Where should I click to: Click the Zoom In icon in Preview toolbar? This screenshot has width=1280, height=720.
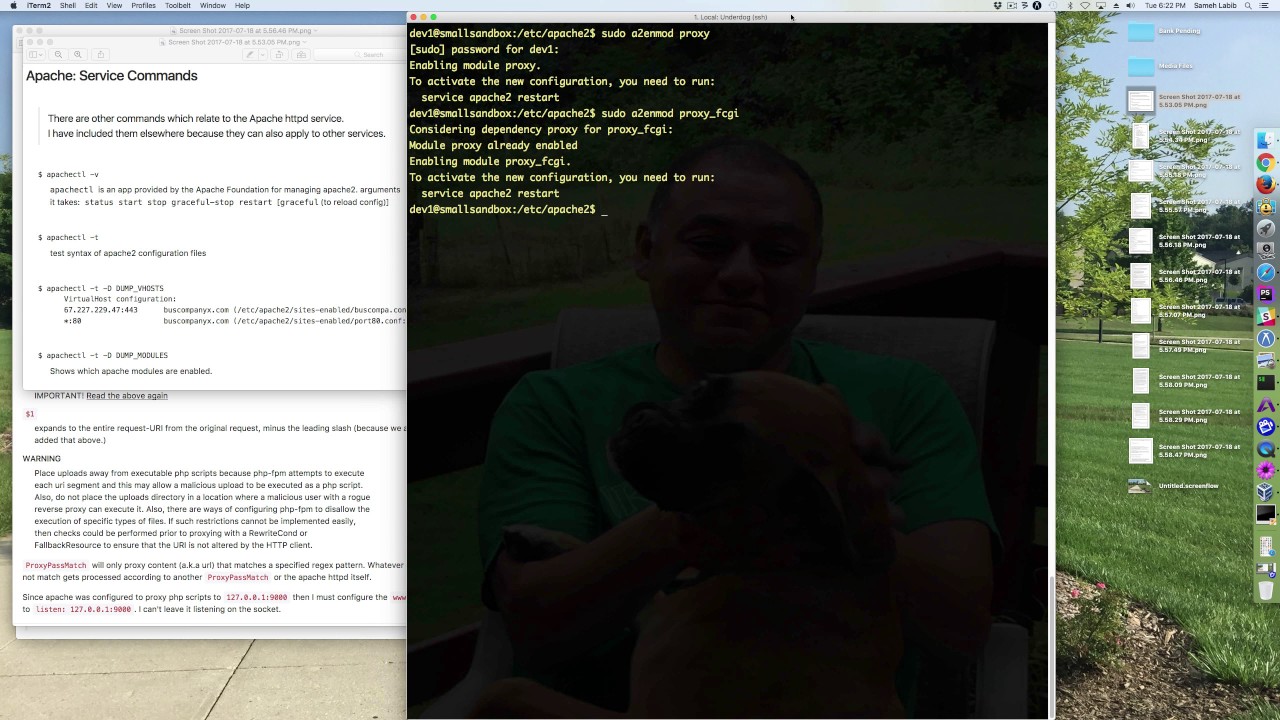tap(77, 54)
